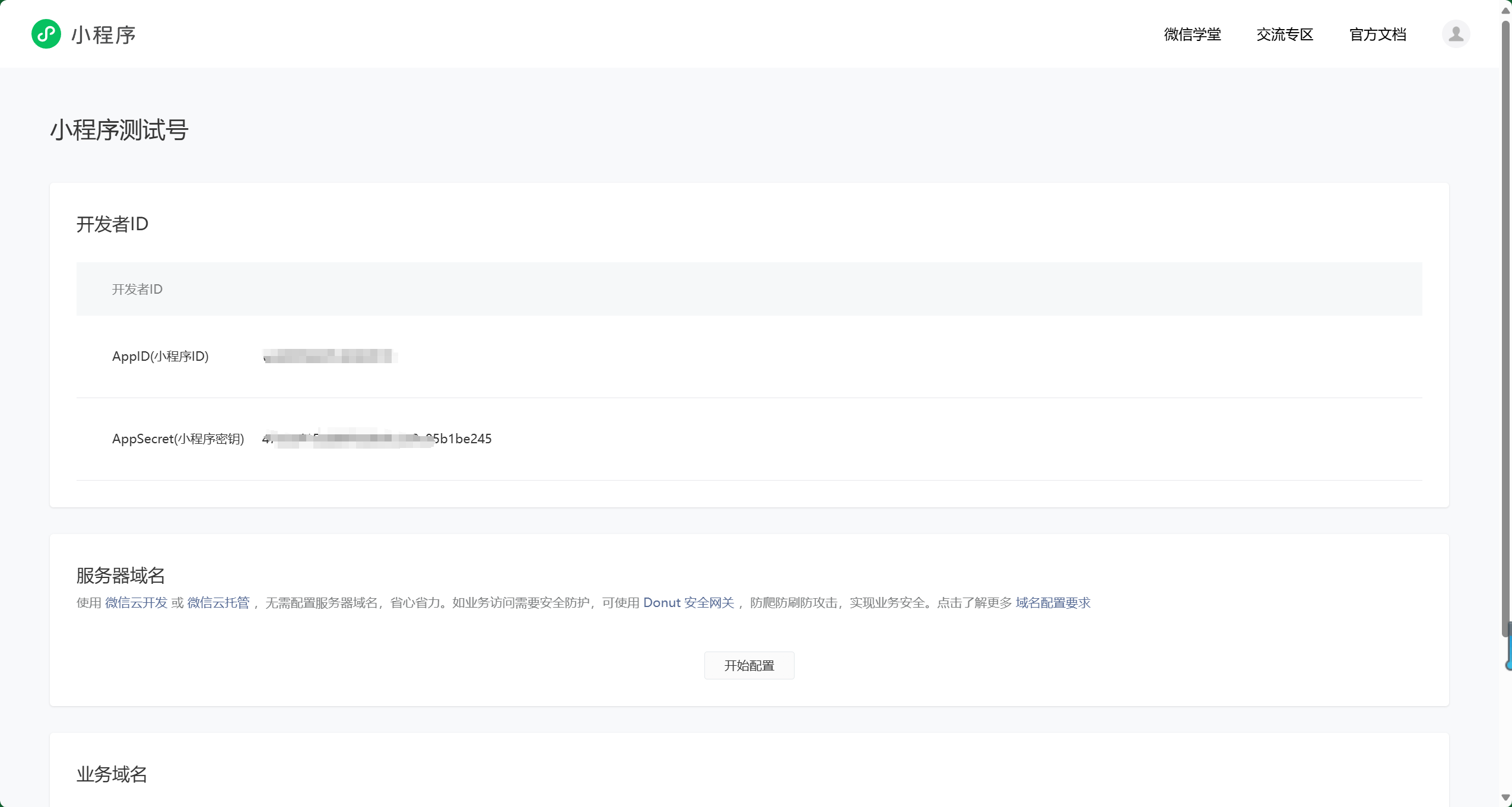
Task: Open the 微信云托管 link
Action: 218,603
